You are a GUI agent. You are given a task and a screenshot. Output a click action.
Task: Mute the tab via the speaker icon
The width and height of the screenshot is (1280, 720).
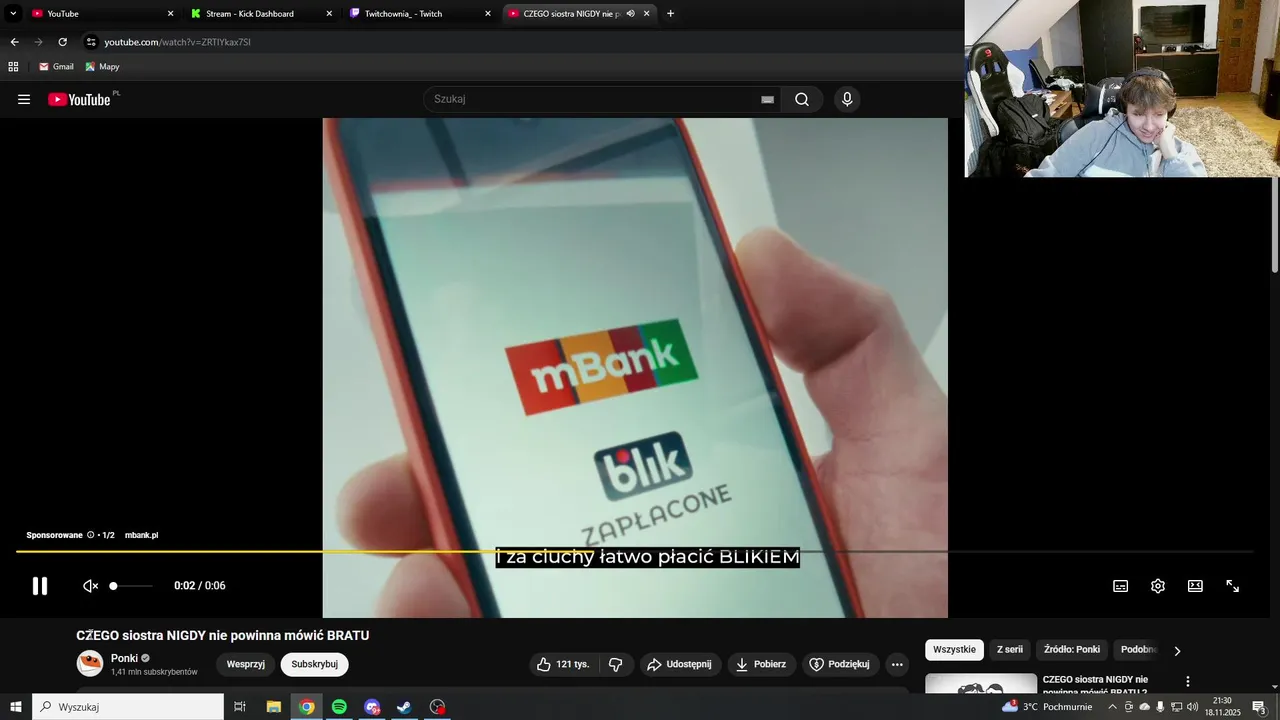coord(630,13)
